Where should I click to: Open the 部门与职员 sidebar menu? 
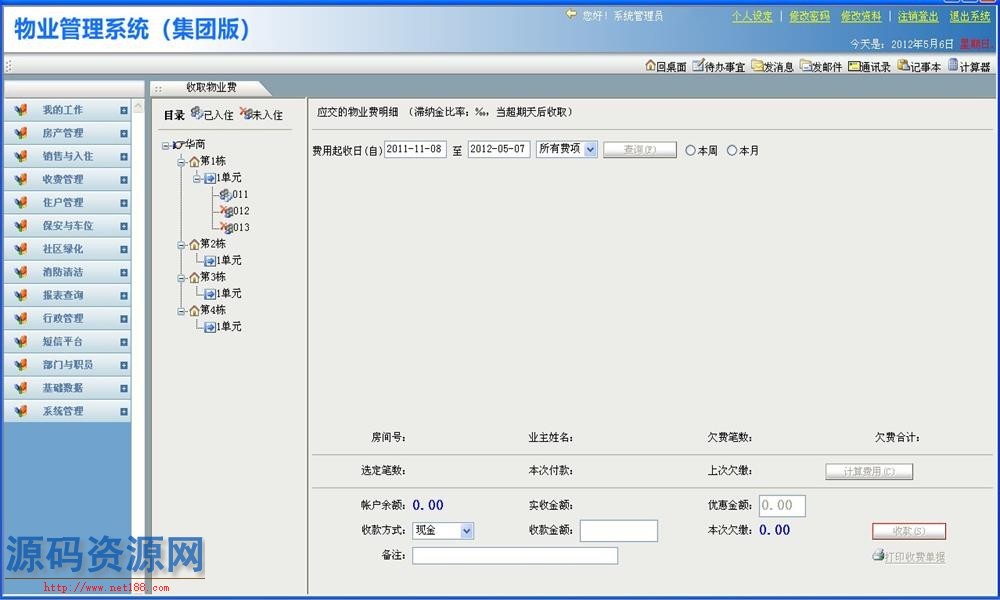coord(68,365)
